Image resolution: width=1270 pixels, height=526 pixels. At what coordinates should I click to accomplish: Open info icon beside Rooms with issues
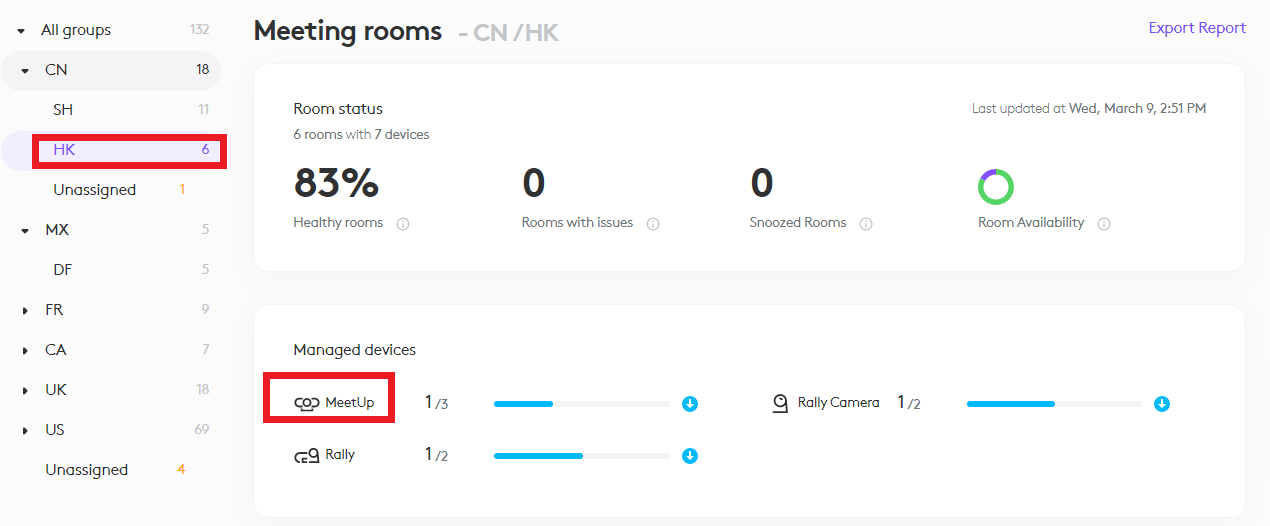pyautogui.click(x=653, y=224)
